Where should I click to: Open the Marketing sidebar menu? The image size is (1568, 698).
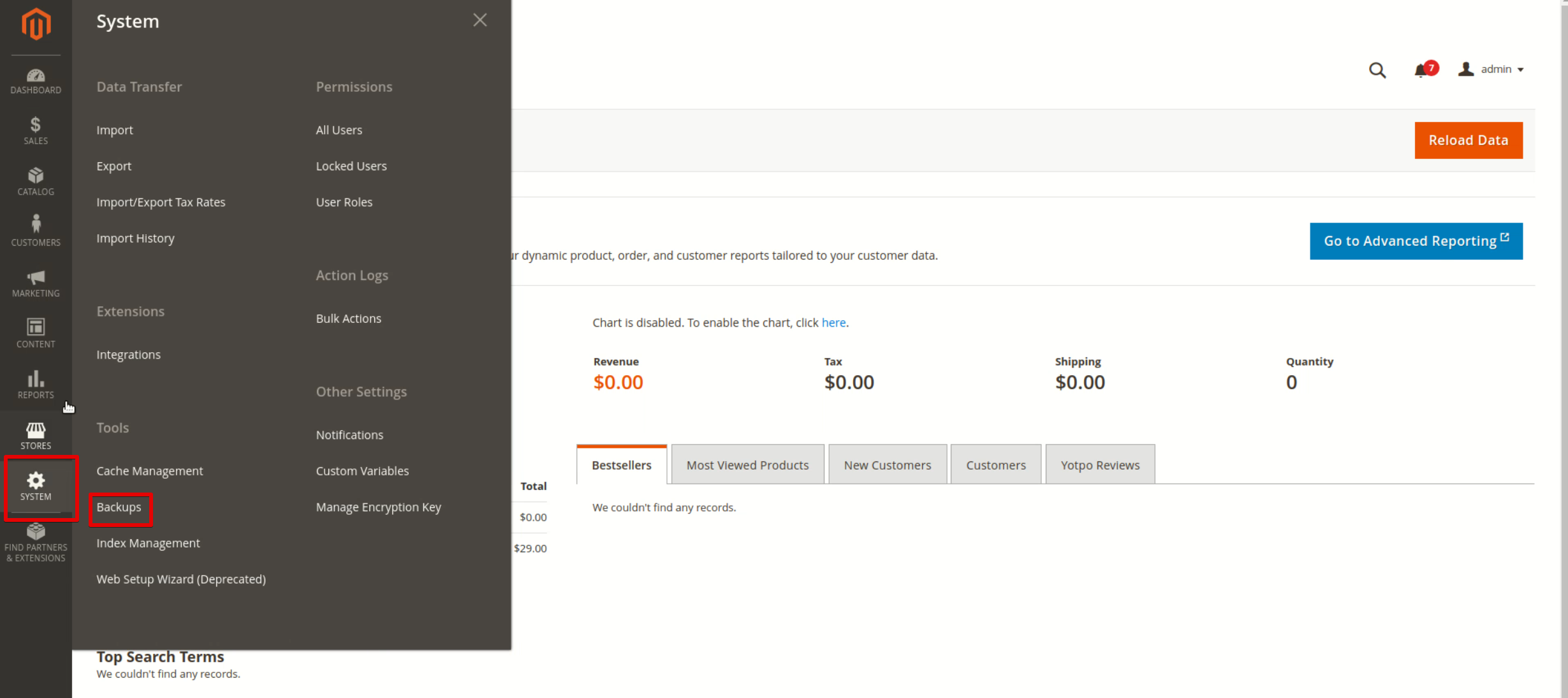[x=36, y=283]
